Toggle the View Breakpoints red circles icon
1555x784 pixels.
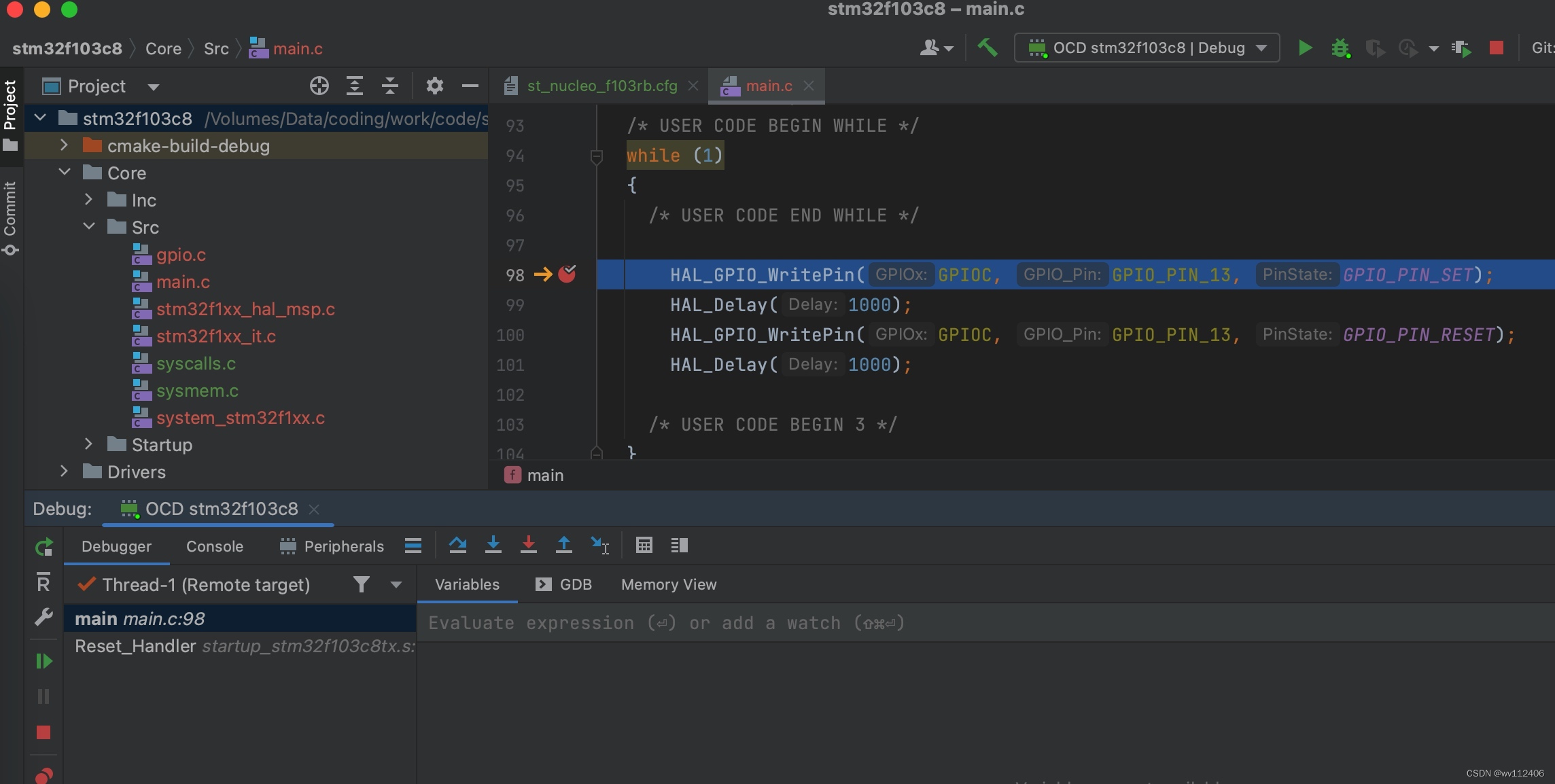[43, 775]
